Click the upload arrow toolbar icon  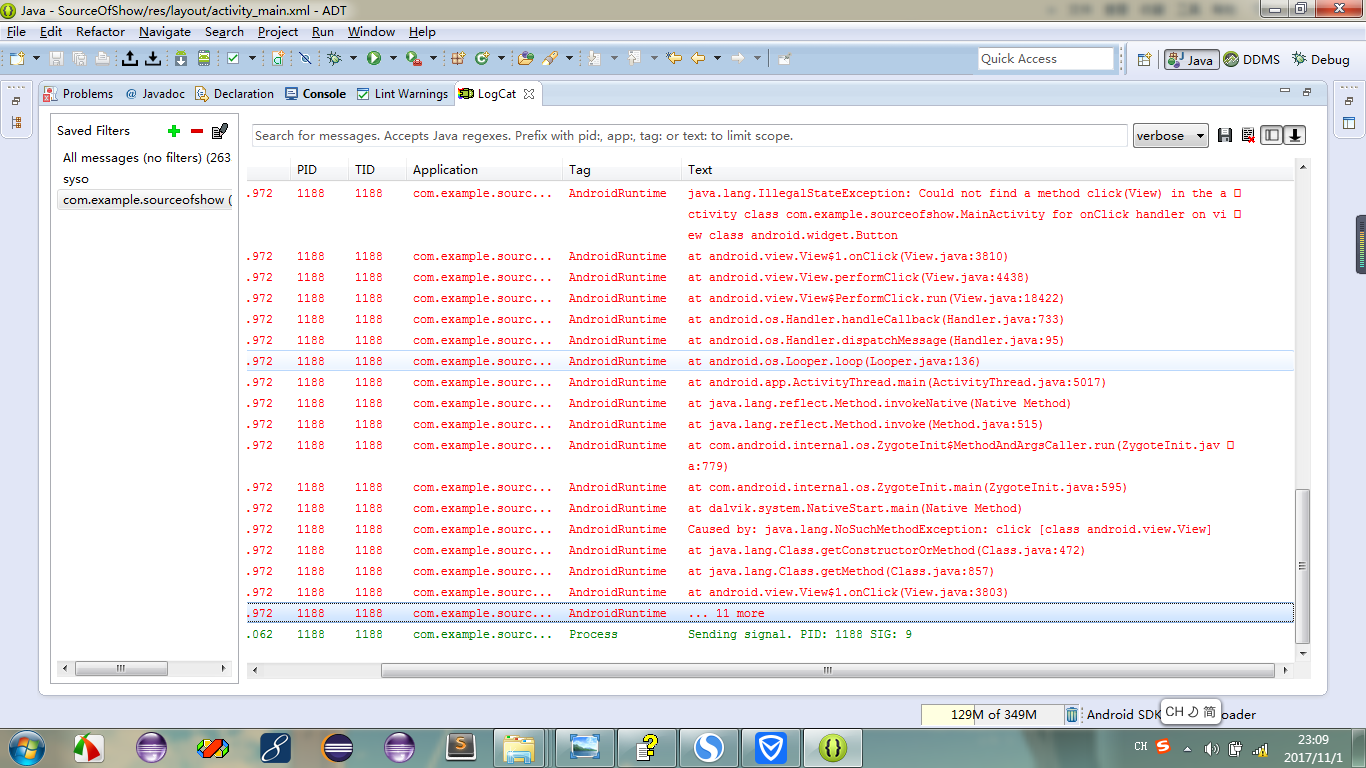point(130,59)
